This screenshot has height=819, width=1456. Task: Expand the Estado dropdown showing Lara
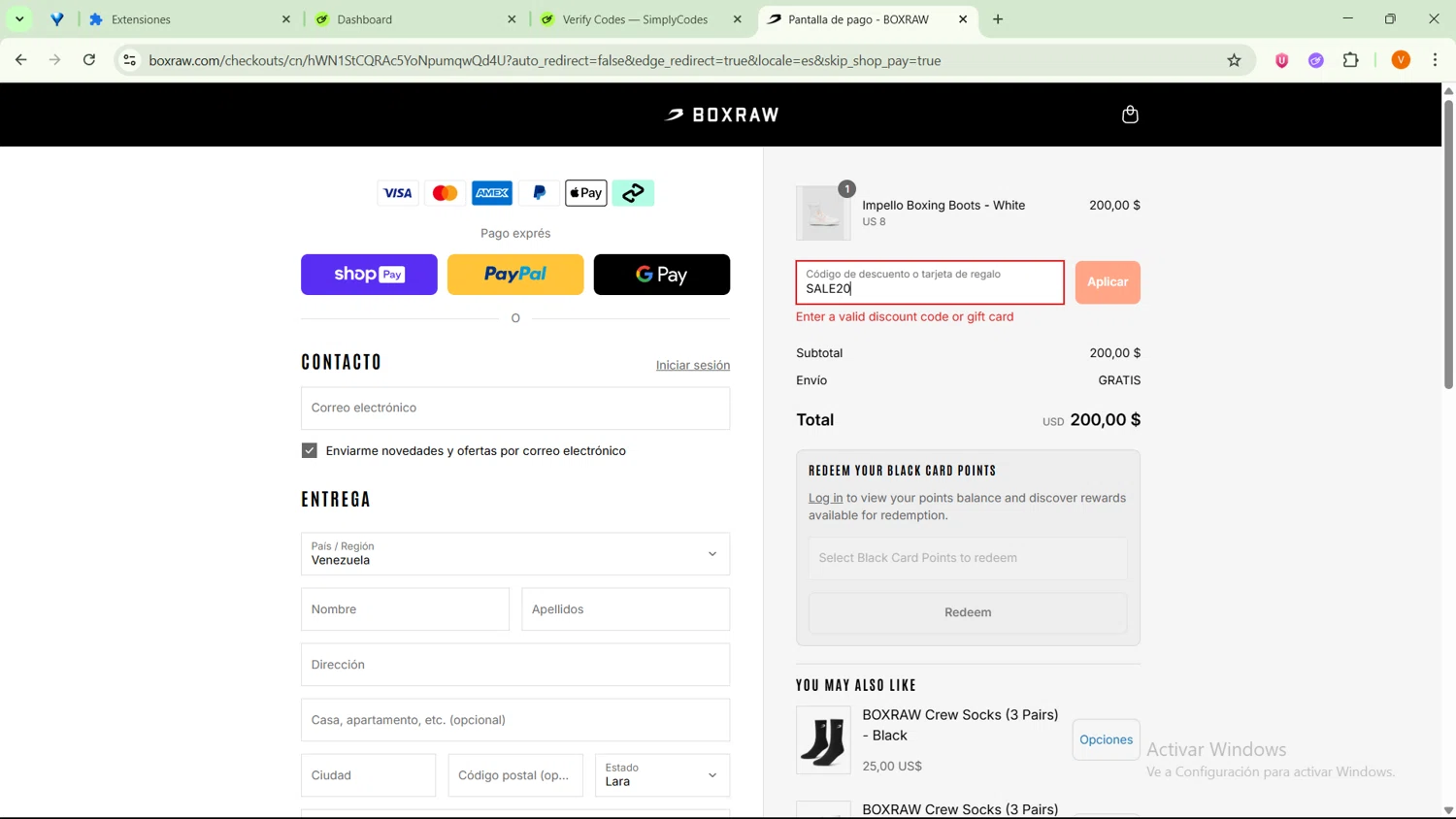(x=662, y=775)
